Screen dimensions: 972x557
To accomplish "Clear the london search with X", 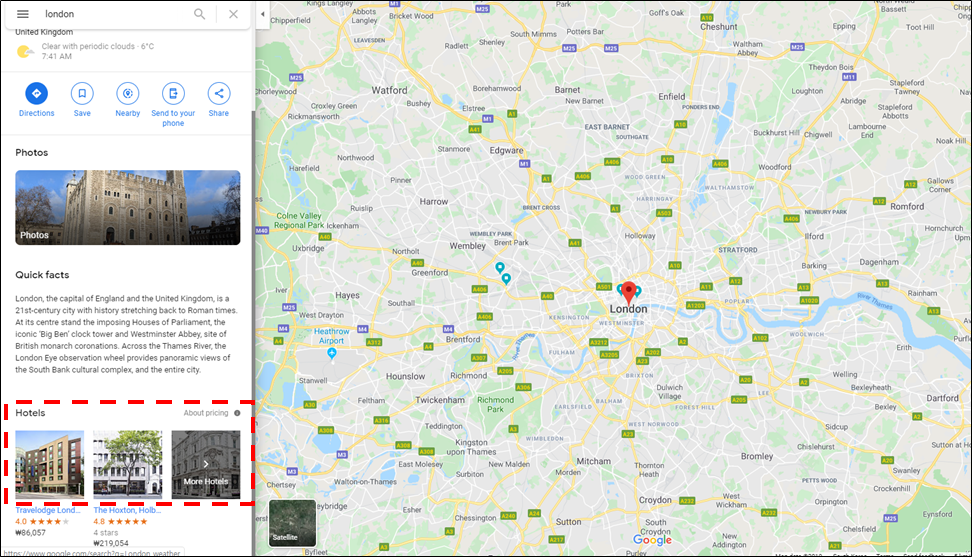I will [x=233, y=14].
